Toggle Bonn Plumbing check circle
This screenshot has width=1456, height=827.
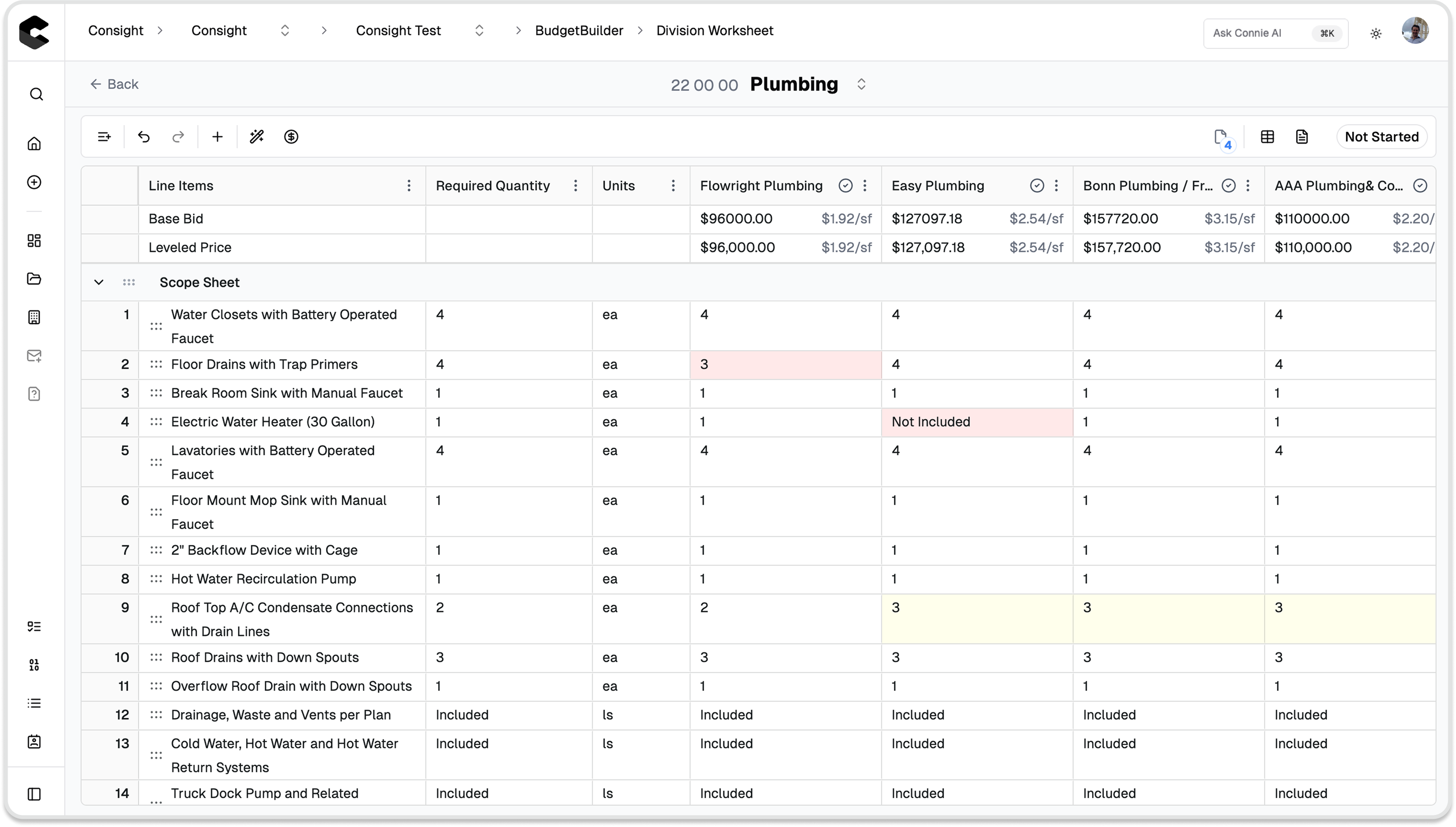click(x=1228, y=186)
